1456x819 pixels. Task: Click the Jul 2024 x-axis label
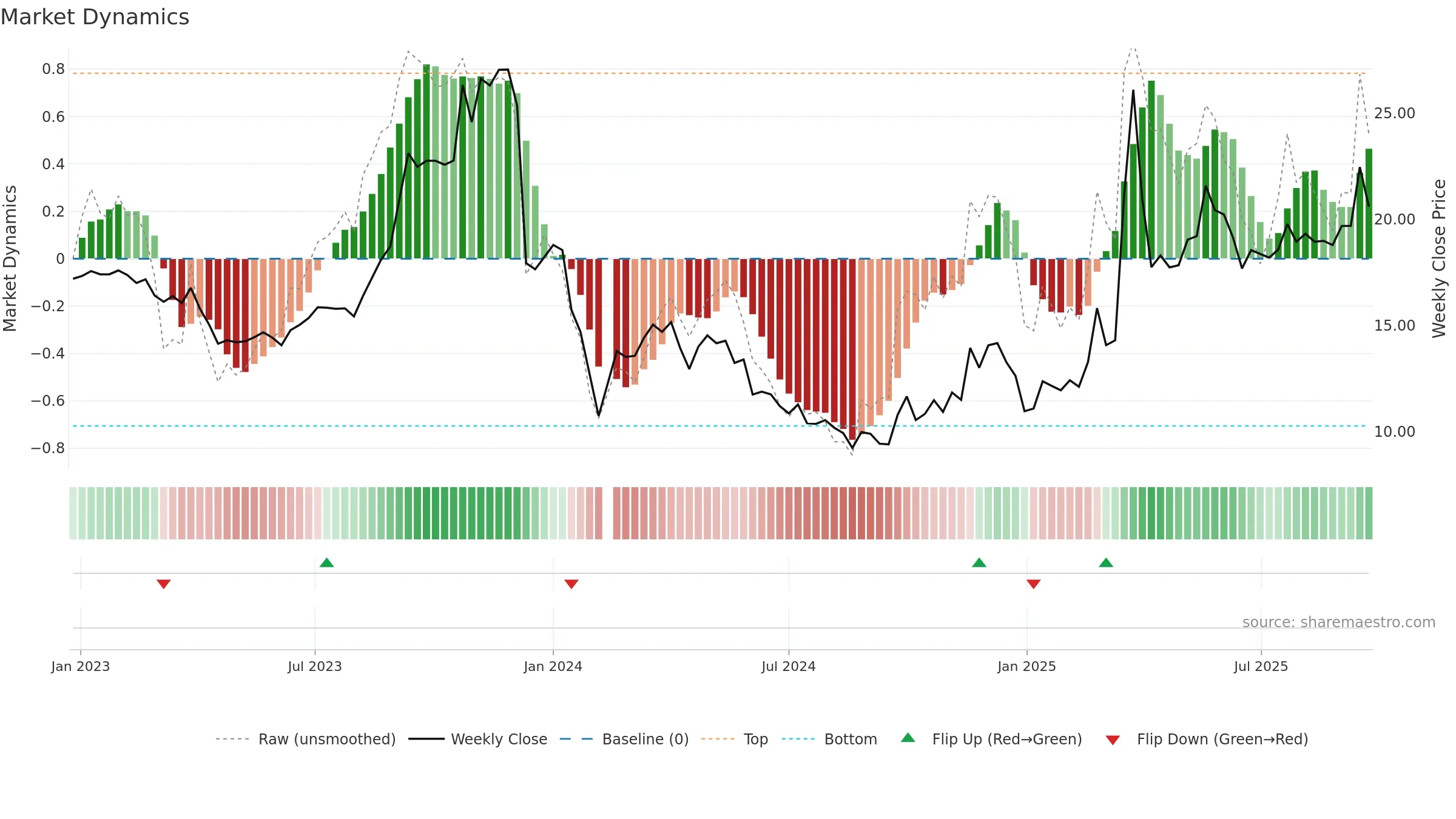tap(789, 666)
